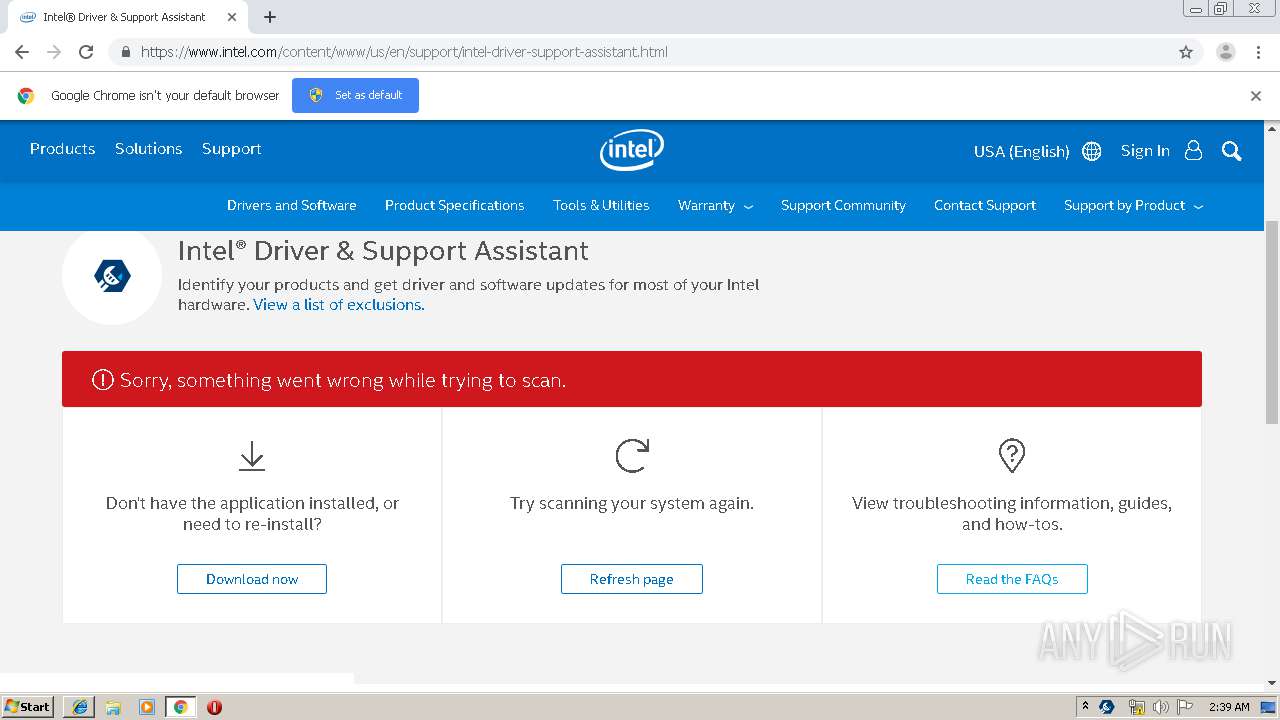View site security lock icon
This screenshot has height=720, width=1280.
[125, 52]
